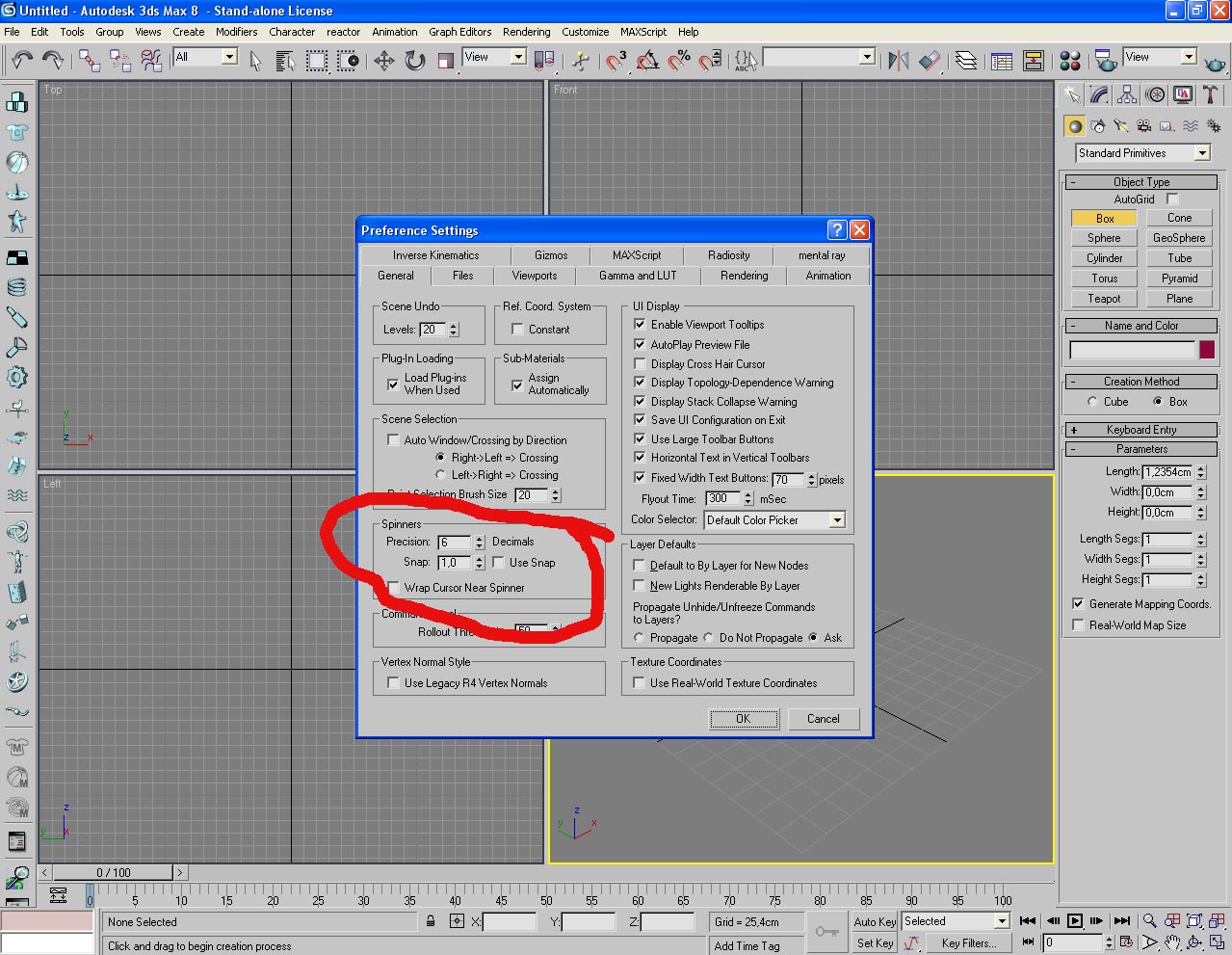
Task: Open the mental ray tab
Action: (822, 255)
